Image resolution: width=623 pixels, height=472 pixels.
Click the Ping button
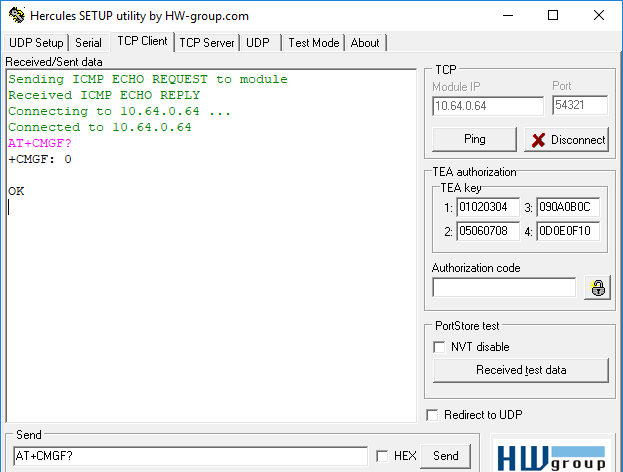(474, 139)
